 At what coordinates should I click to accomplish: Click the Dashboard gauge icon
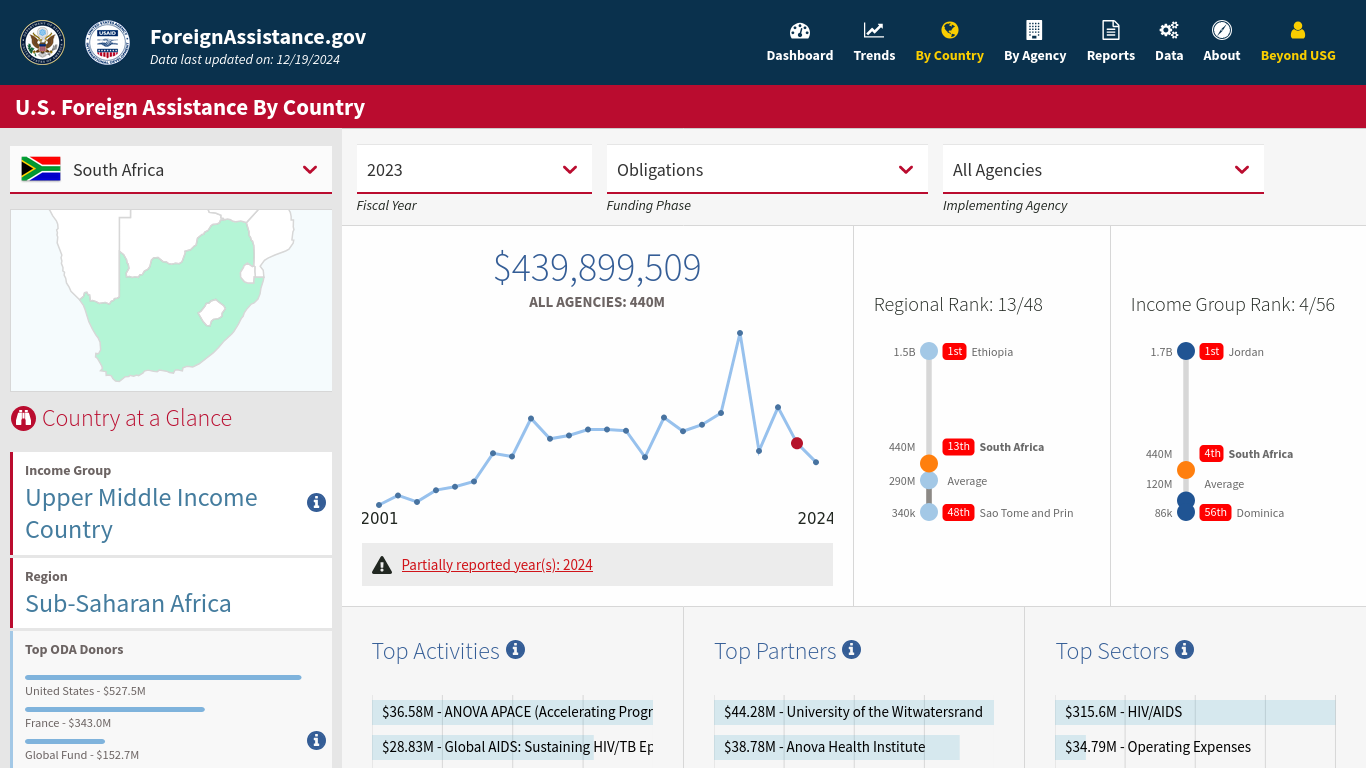[800, 30]
